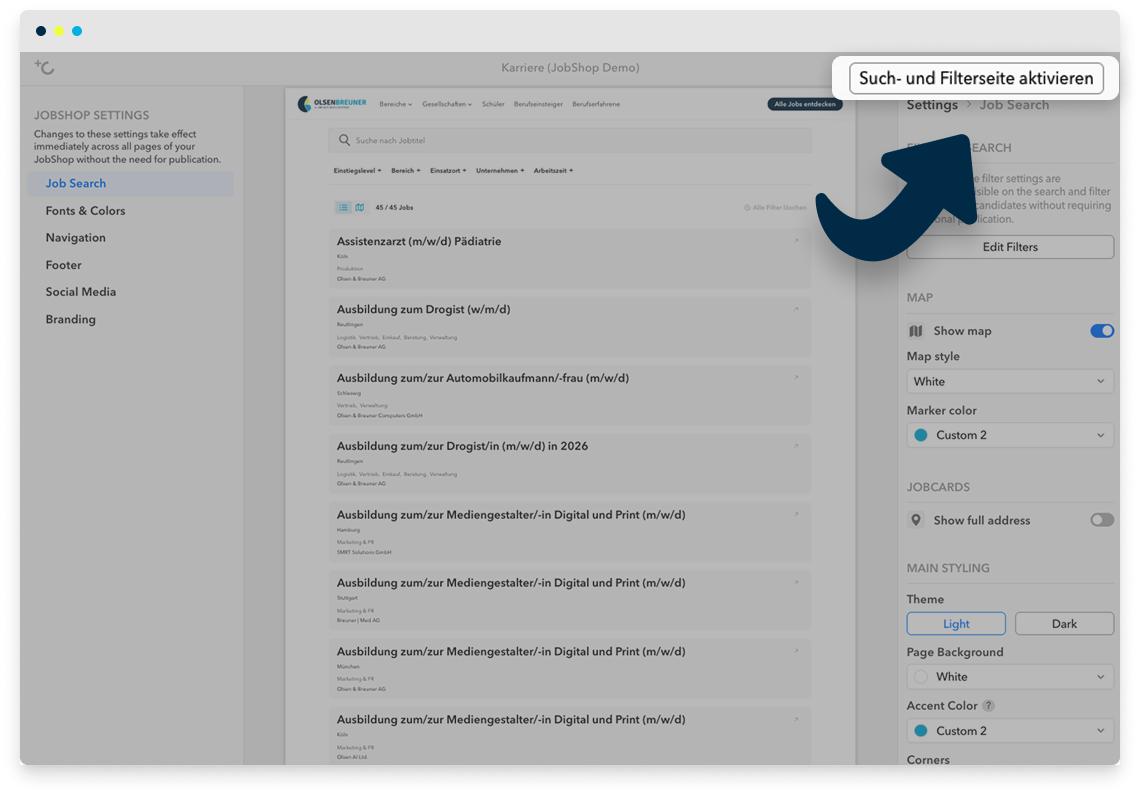Click the location pin icon beside Show full address

tap(916, 520)
